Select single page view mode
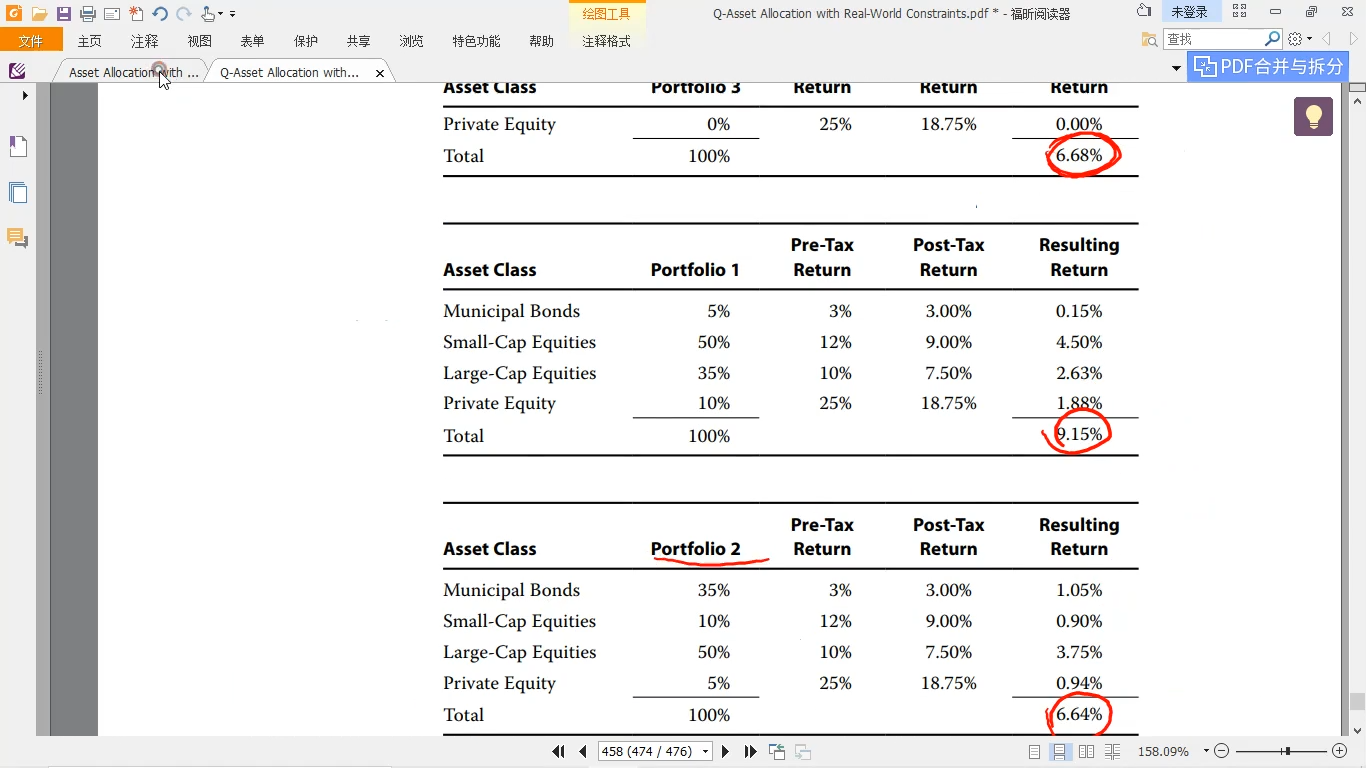 click(x=1034, y=752)
